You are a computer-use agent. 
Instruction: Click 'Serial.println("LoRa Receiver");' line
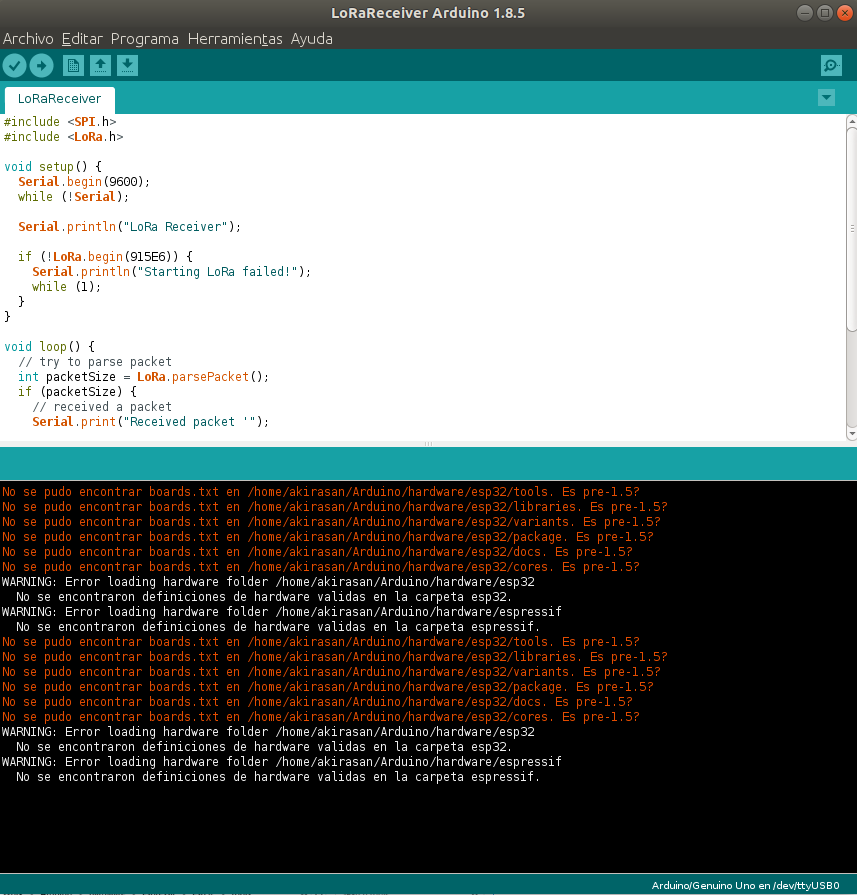[x=130, y=227]
